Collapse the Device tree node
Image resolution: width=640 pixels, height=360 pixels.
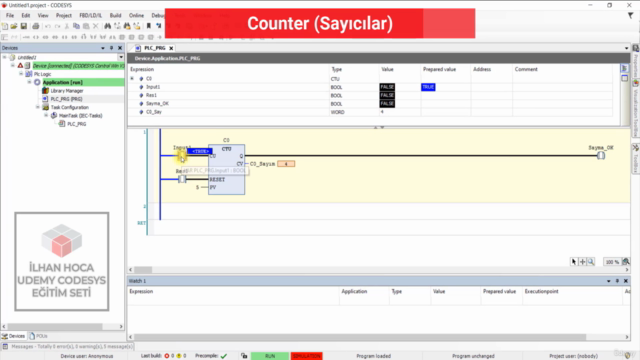click(13, 65)
